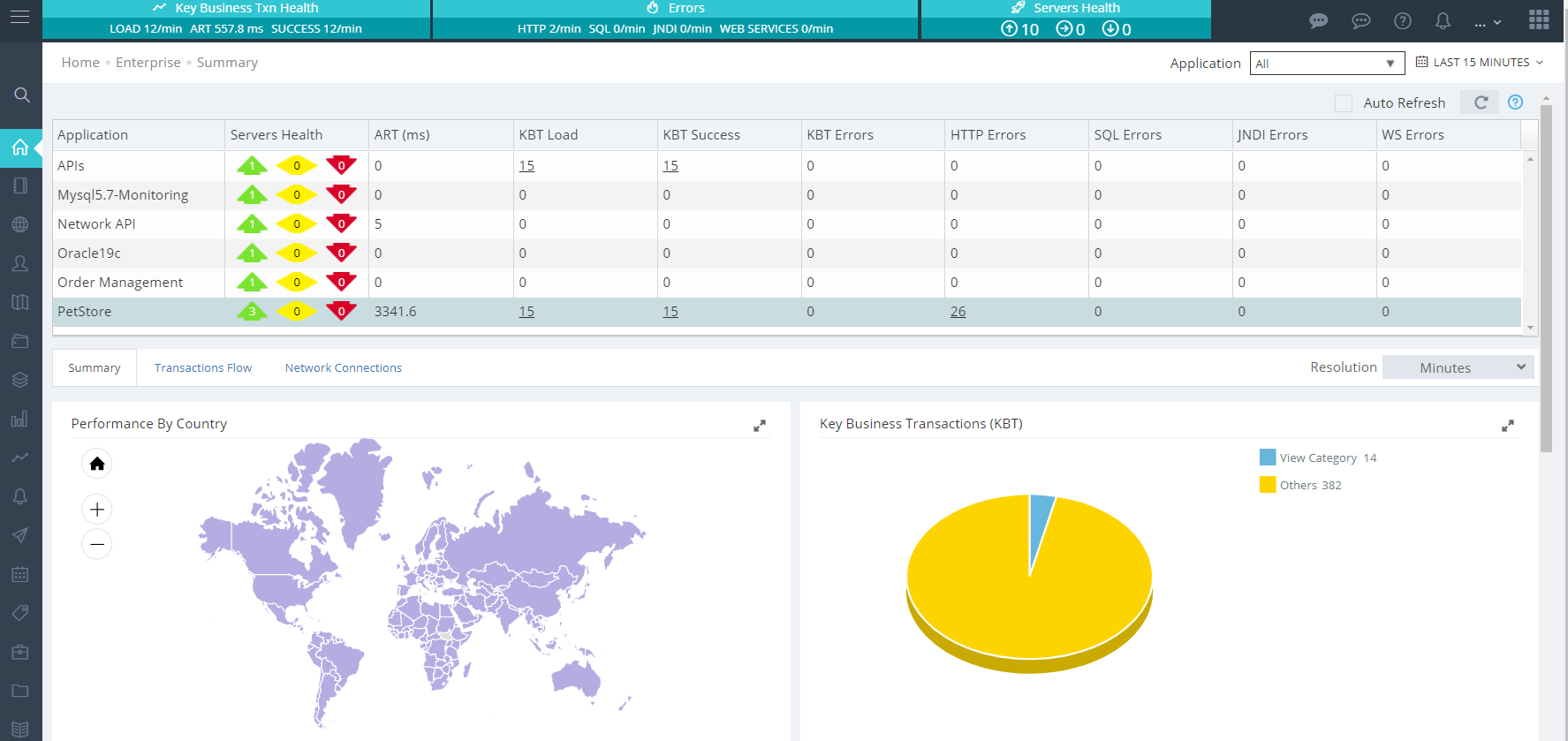1568x741 pixels.
Task: Open the Resolution Minutes dropdown
Action: [1458, 367]
